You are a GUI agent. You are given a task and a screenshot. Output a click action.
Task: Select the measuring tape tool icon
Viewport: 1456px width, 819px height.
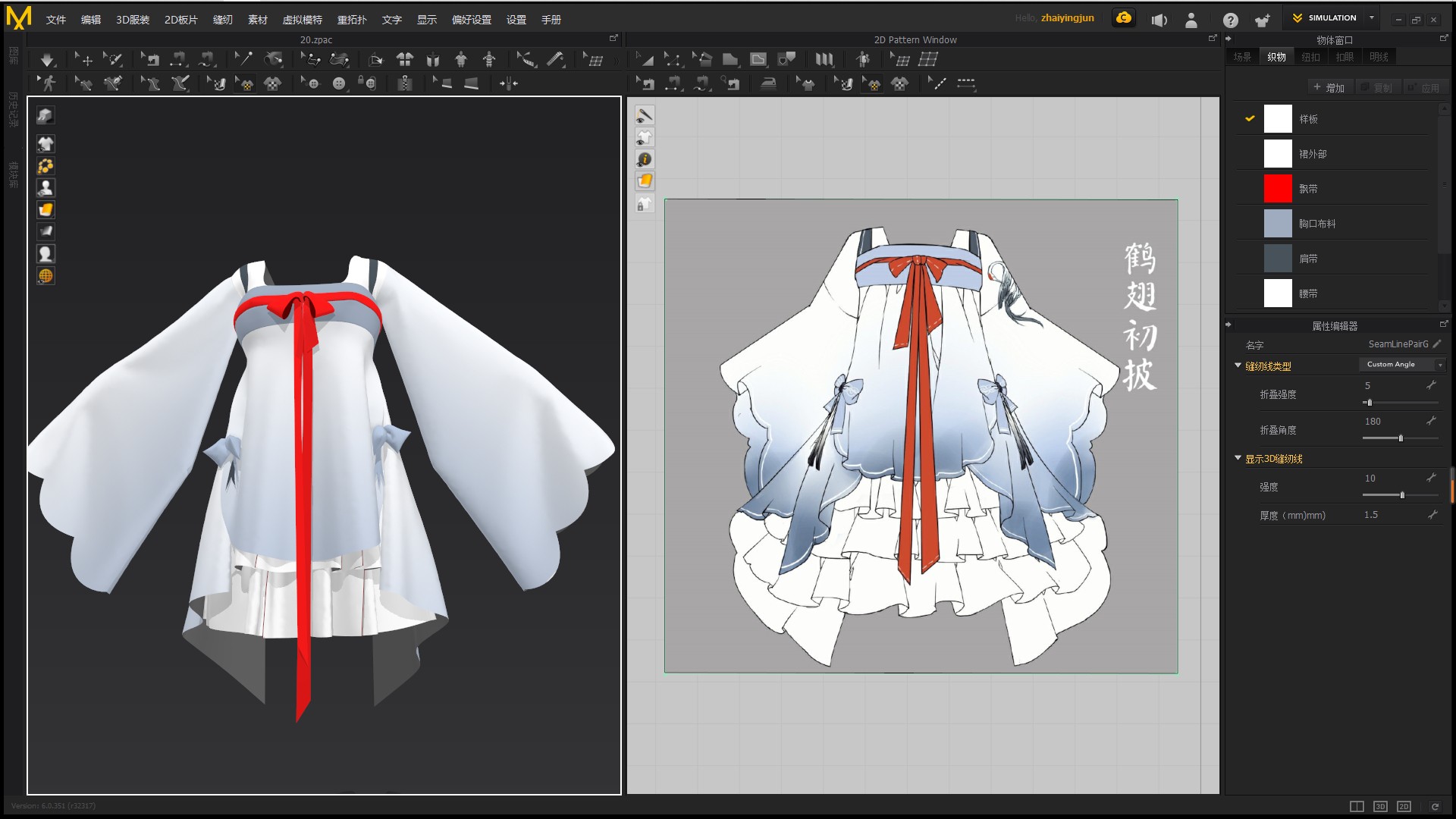[556, 59]
